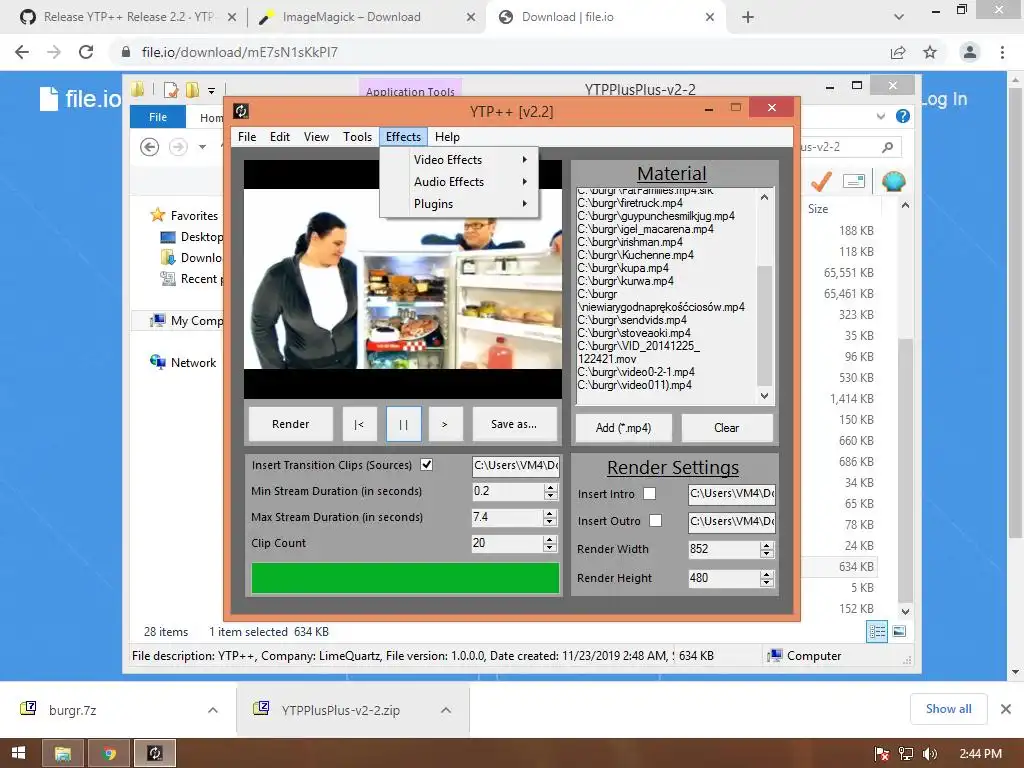The height and width of the screenshot is (768, 1024).
Task: Click the burgr.7z download file icon
Action: pyautogui.click(x=28, y=709)
